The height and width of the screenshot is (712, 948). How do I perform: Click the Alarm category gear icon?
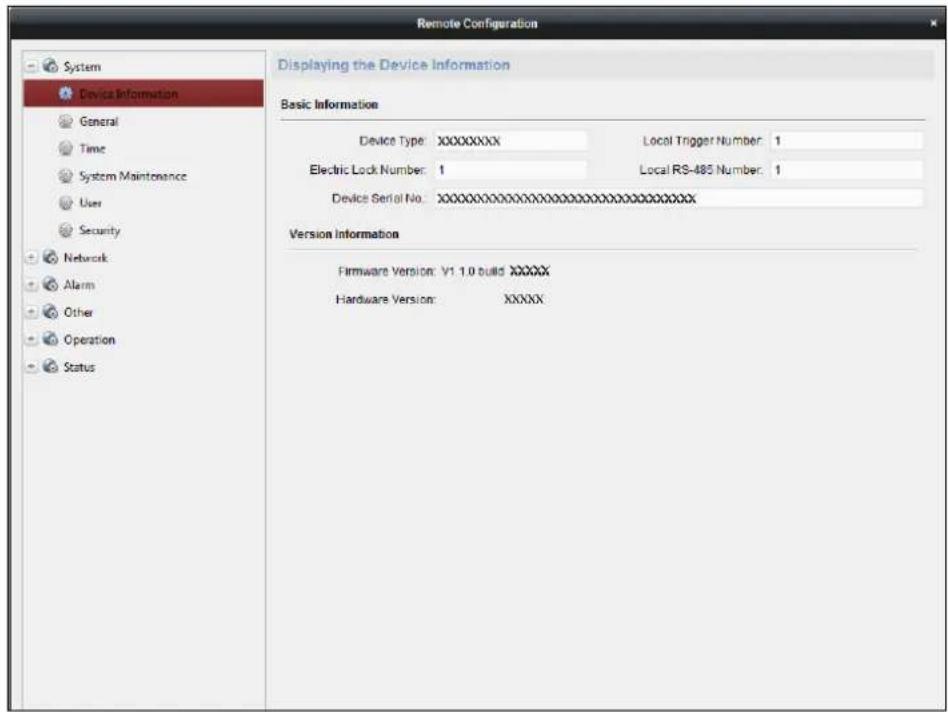(51, 284)
